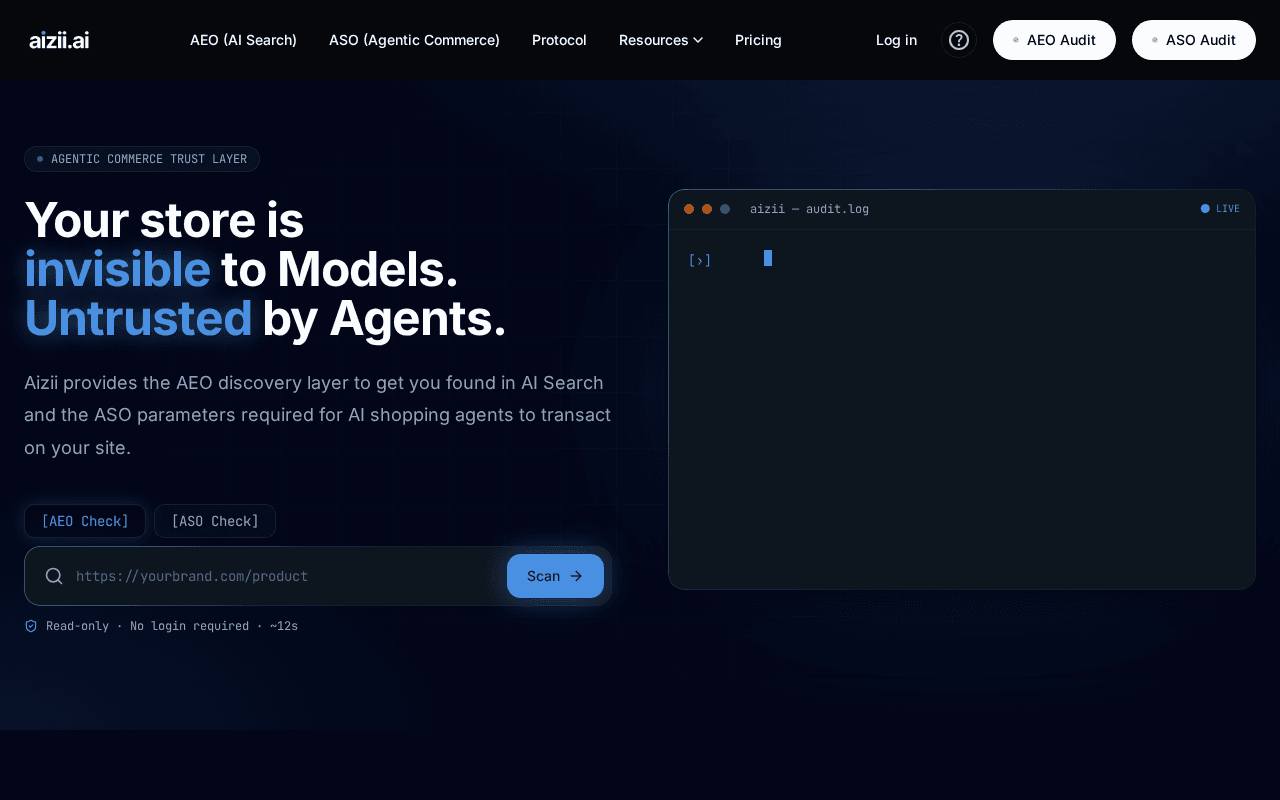The image size is (1280, 800).
Task: Click the Agentic Commerce Trust Layer badge
Action: [x=142, y=159]
